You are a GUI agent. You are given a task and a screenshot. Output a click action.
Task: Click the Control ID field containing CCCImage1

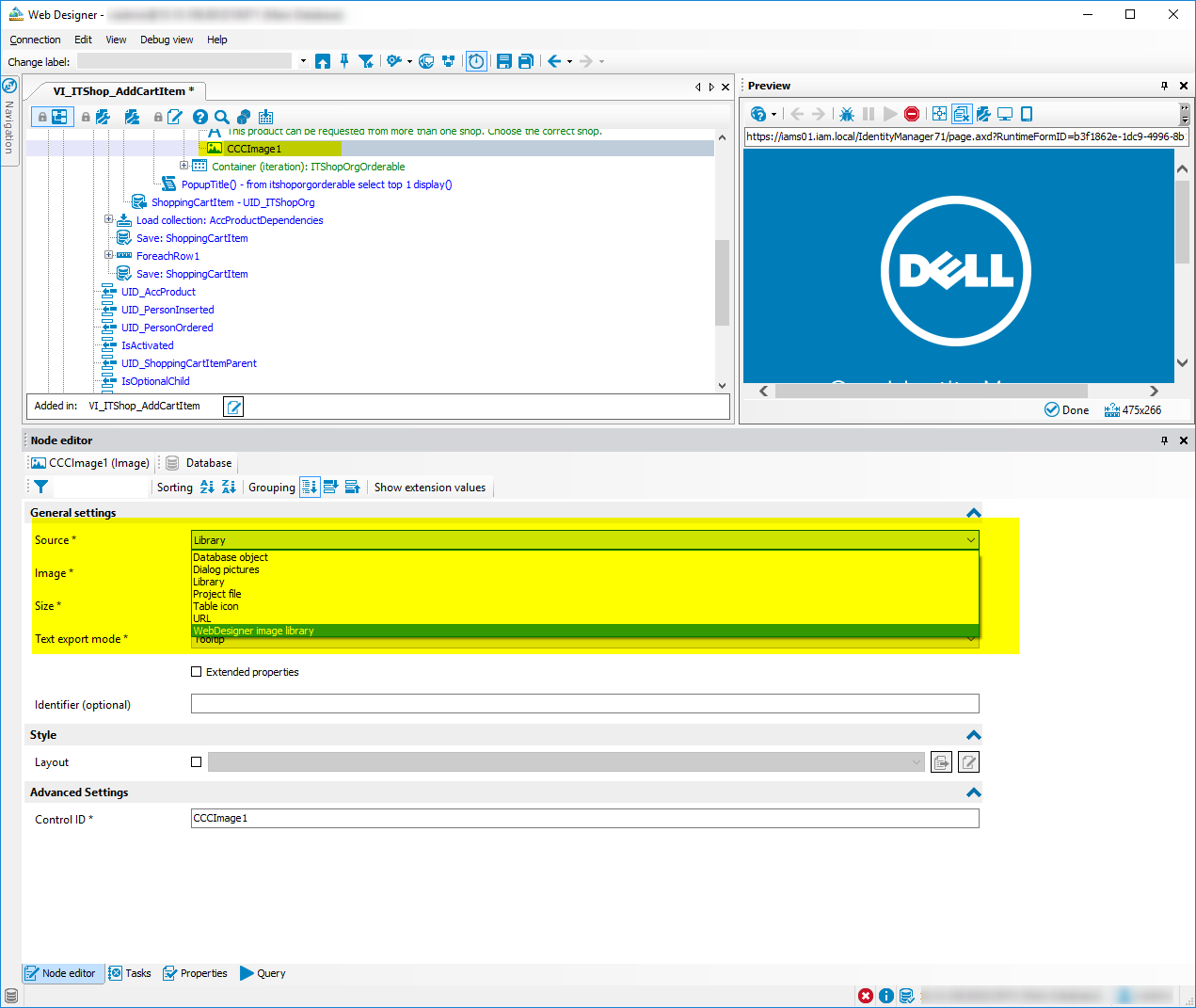[x=584, y=819]
